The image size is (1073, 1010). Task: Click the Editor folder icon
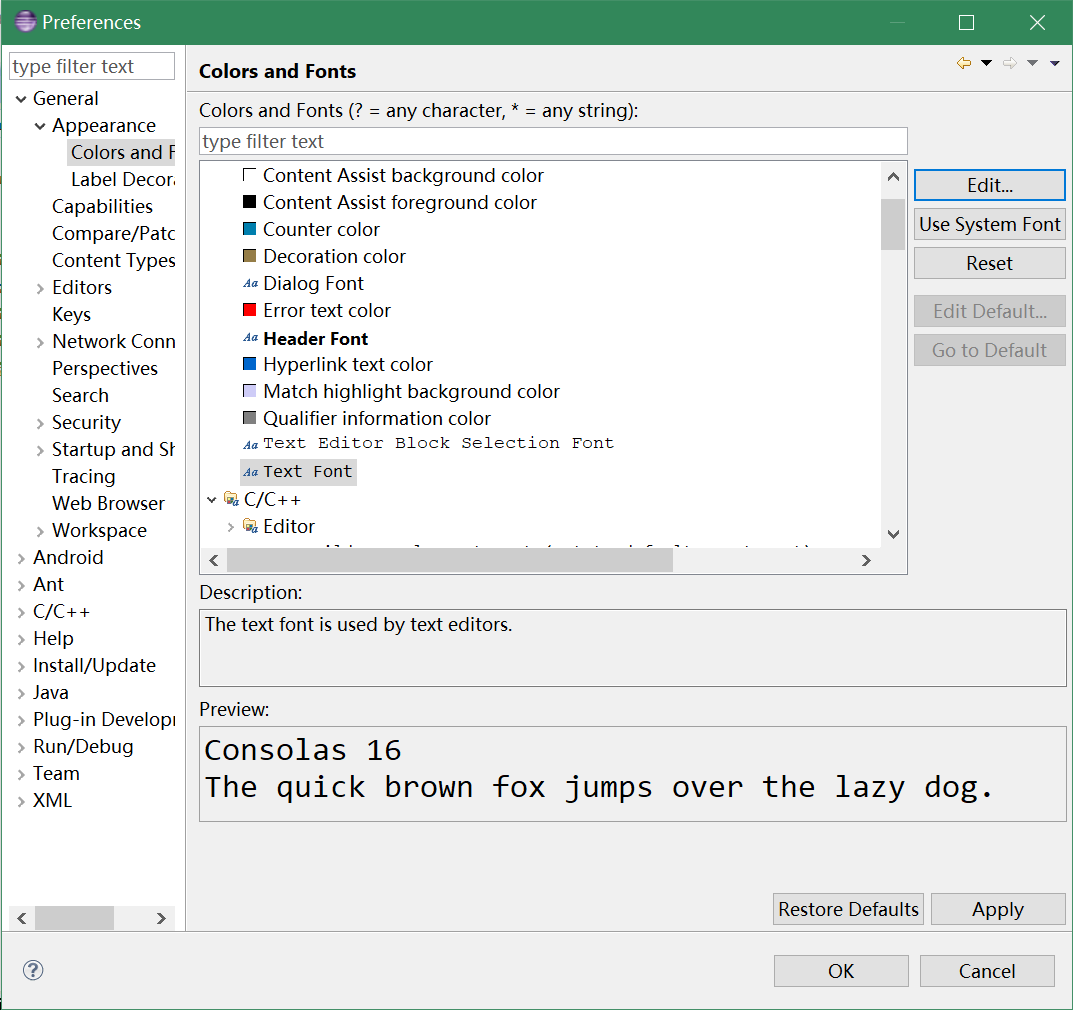(x=250, y=526)
